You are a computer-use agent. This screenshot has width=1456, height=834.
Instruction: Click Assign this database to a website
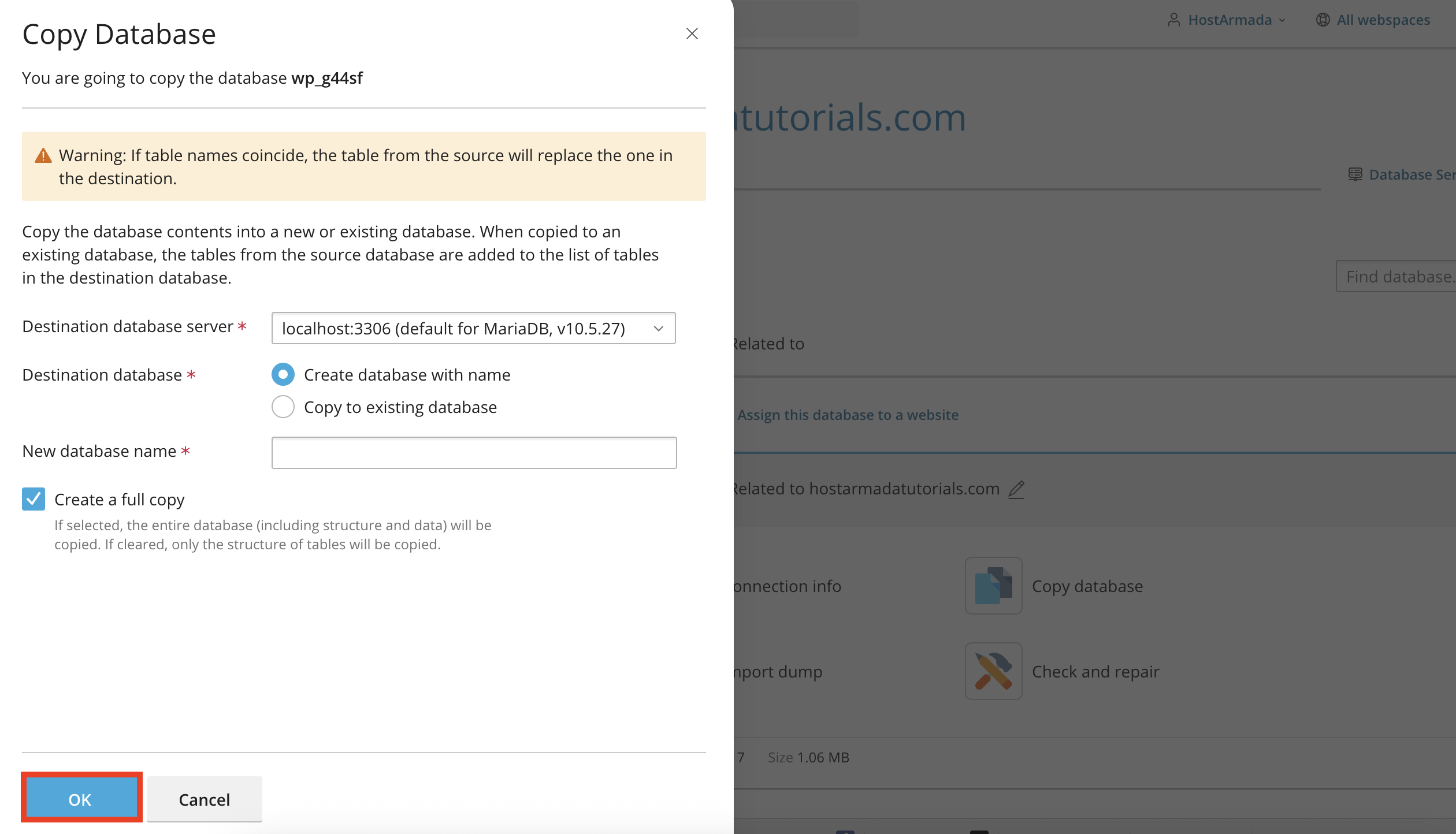click(848, 415)
